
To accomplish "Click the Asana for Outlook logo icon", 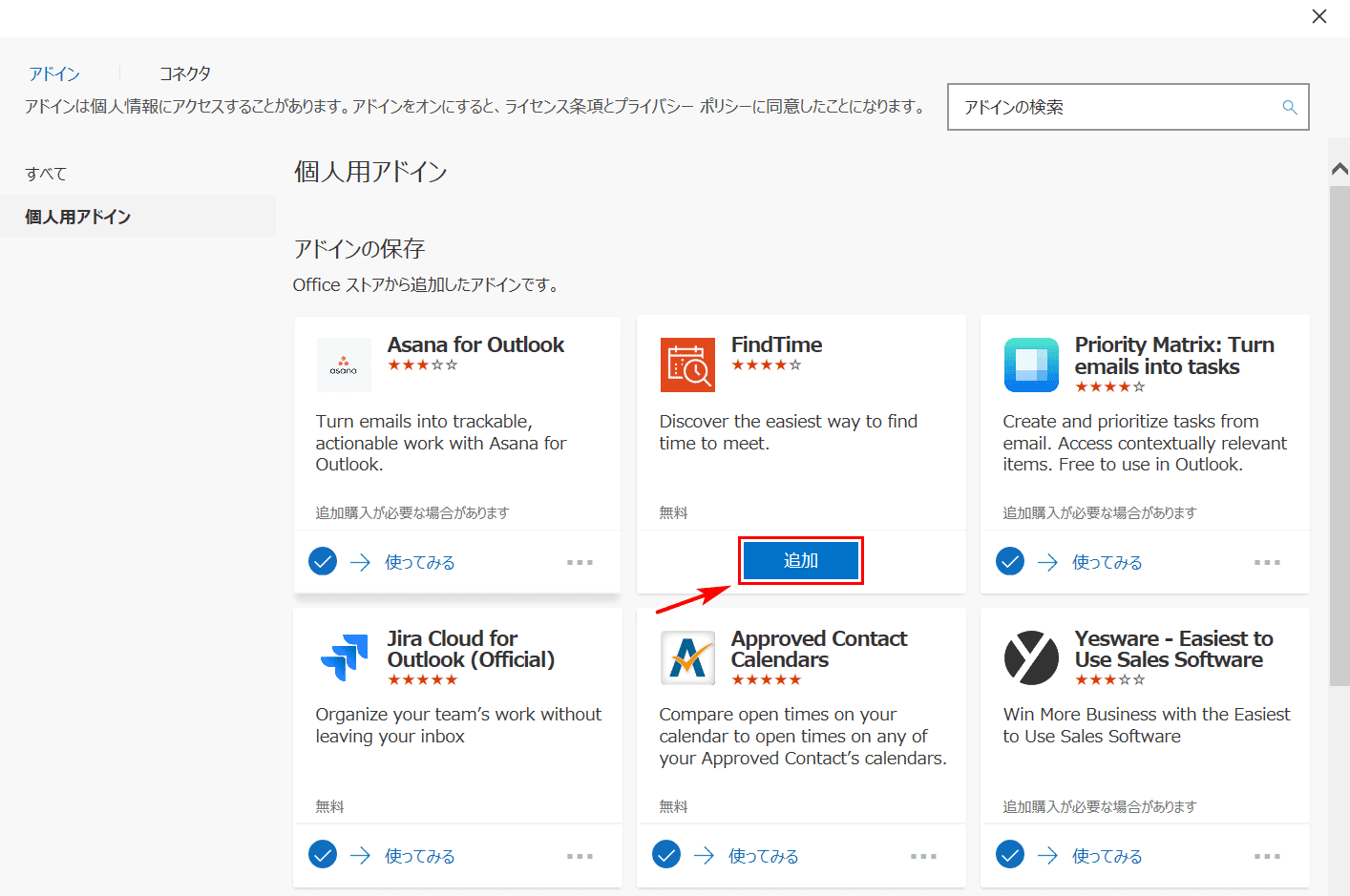I will 344,365.
